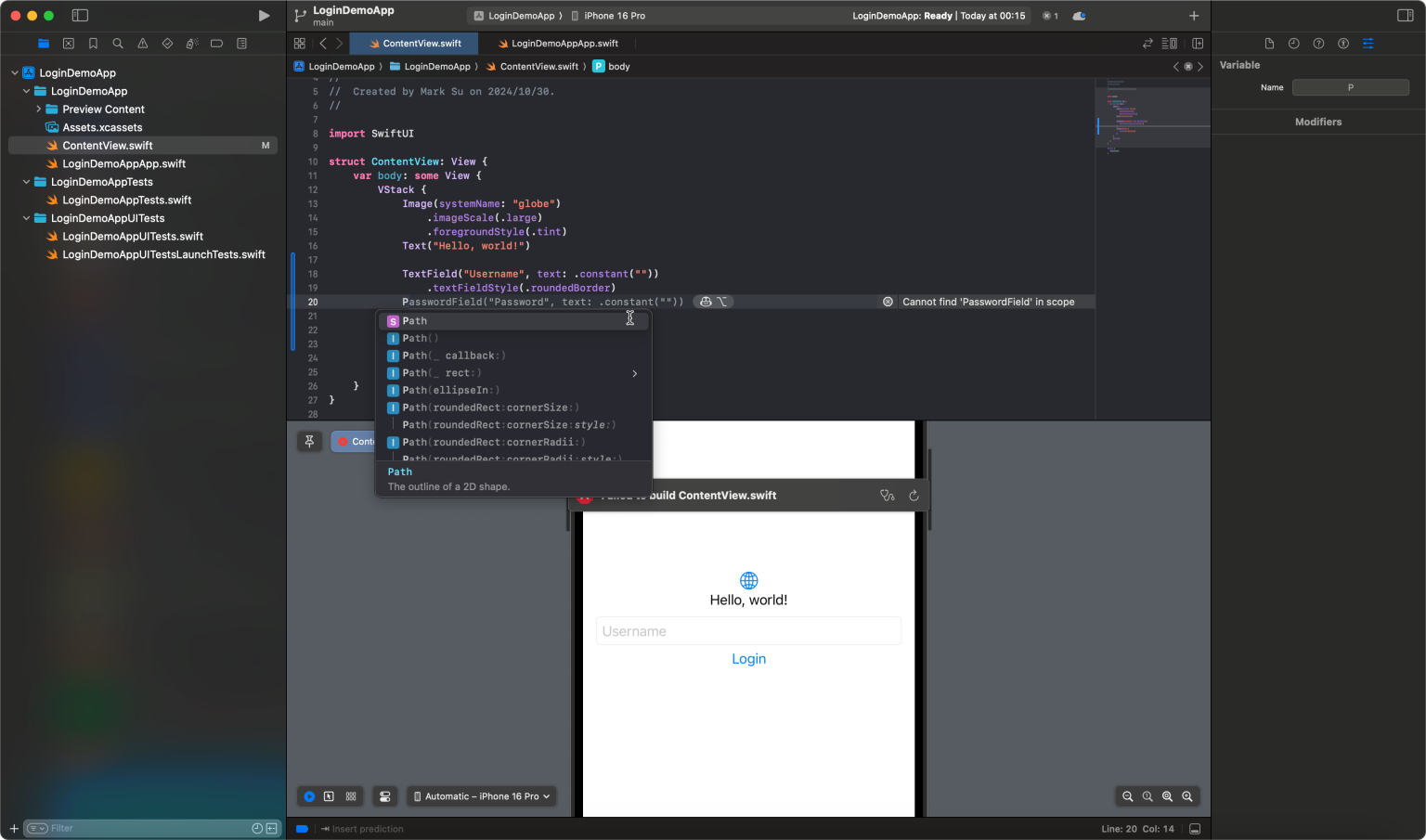Switch to LoginDemoAppApp.swift editor tab
Image resolution: width=1426 pixels, height=840 pixels.
click(x=558, y=44)
